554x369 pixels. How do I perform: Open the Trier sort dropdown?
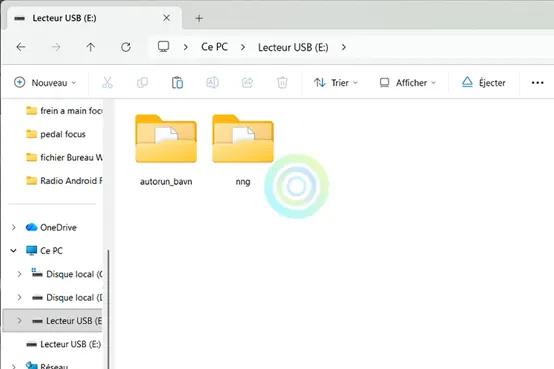point(336,83)
